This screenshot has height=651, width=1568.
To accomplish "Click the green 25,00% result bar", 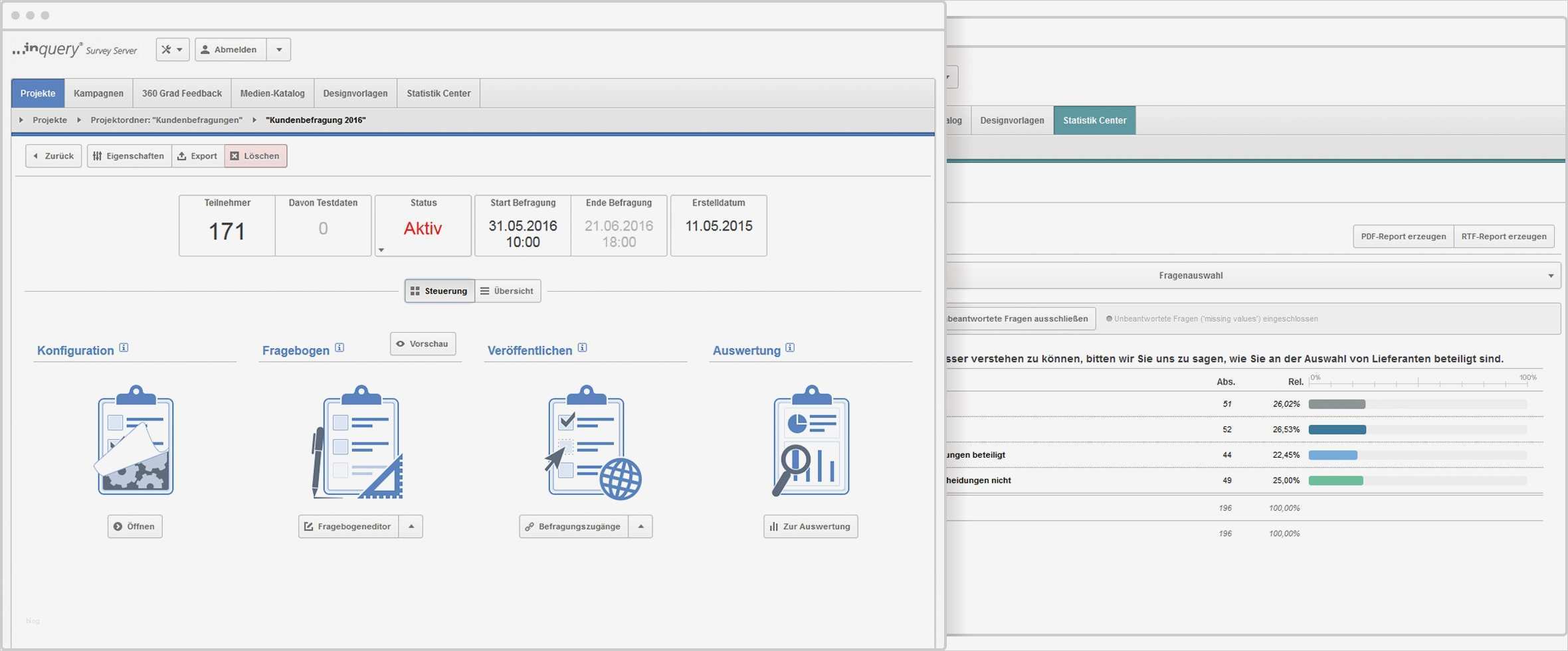I will [x=1336, y=480].
